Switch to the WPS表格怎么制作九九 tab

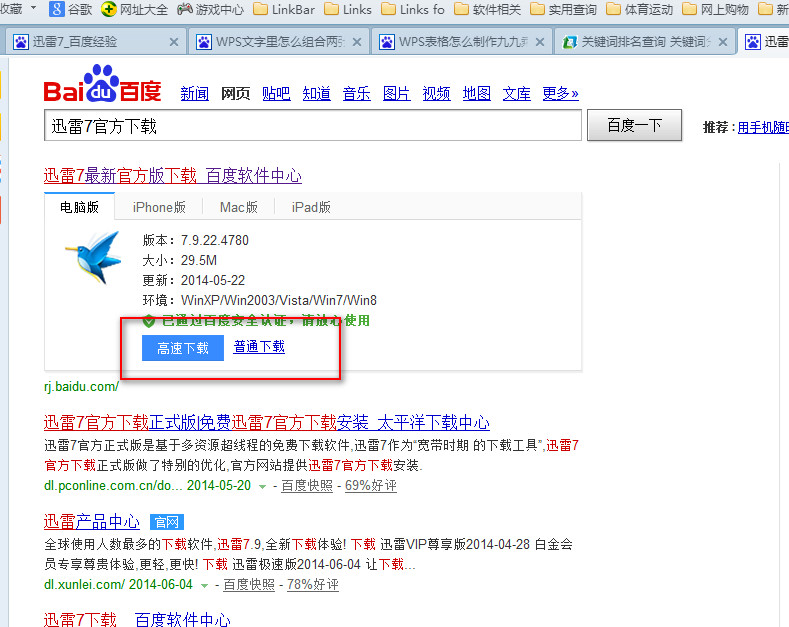461,41
